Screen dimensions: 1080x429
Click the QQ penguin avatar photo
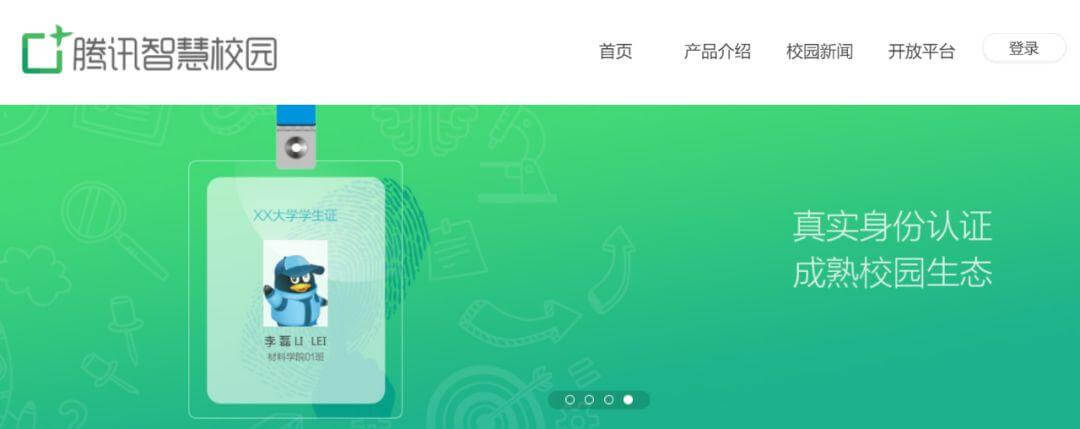pos(295,284)
